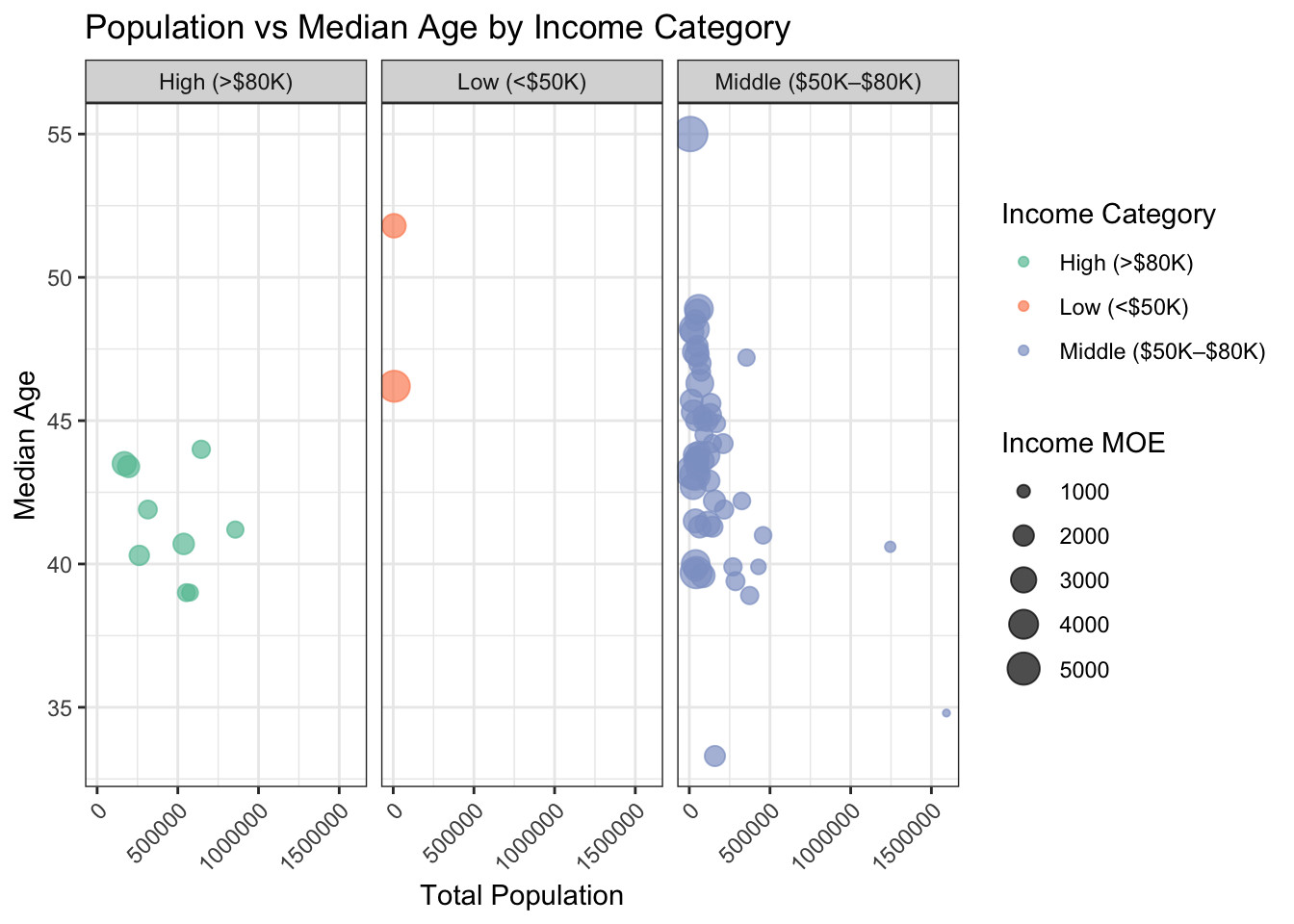
Task: Click the orange Low income legend dot
Action: [1023, 306]
